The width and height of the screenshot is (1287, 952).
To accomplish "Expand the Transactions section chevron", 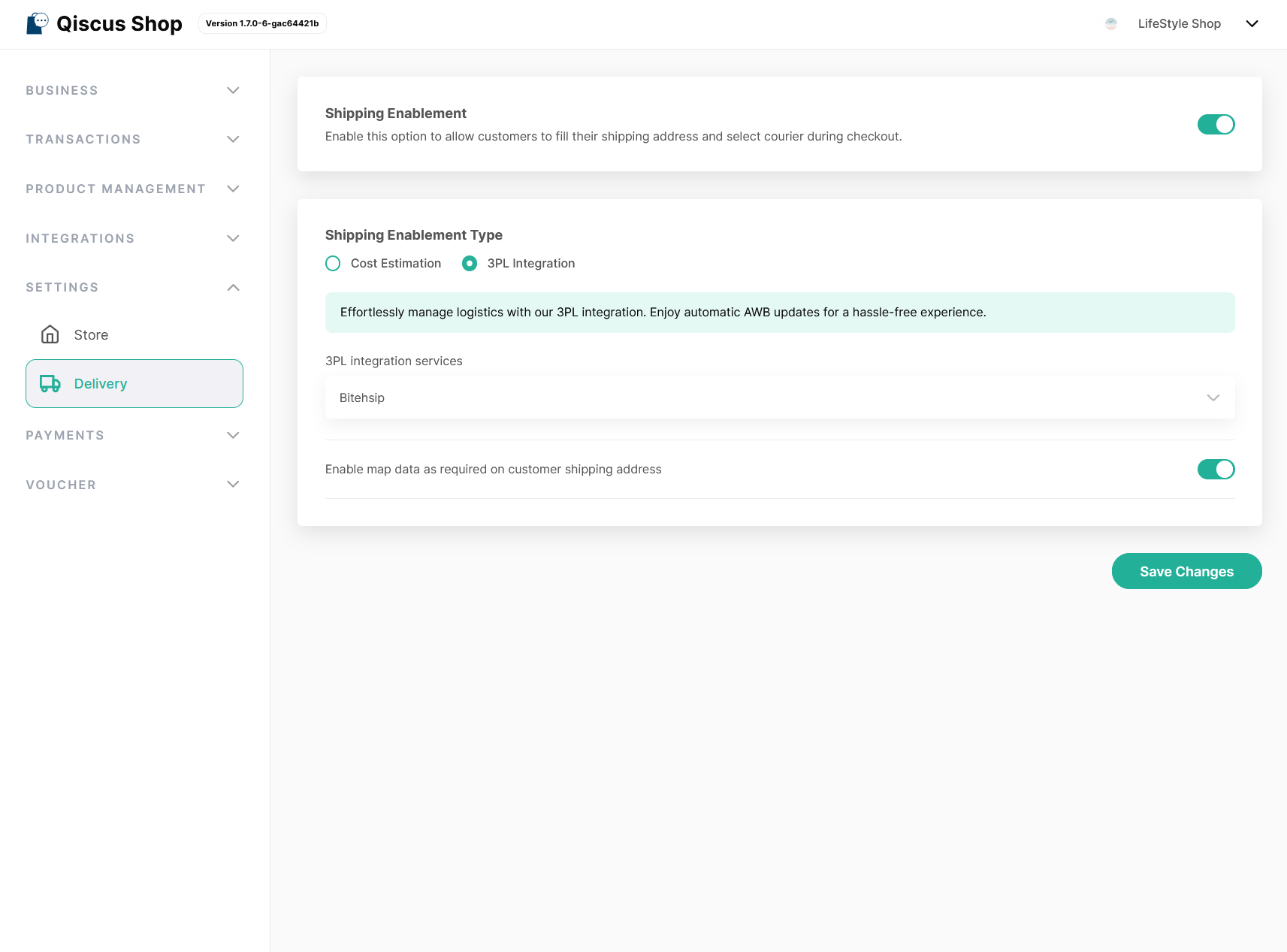I will [233, 139].
